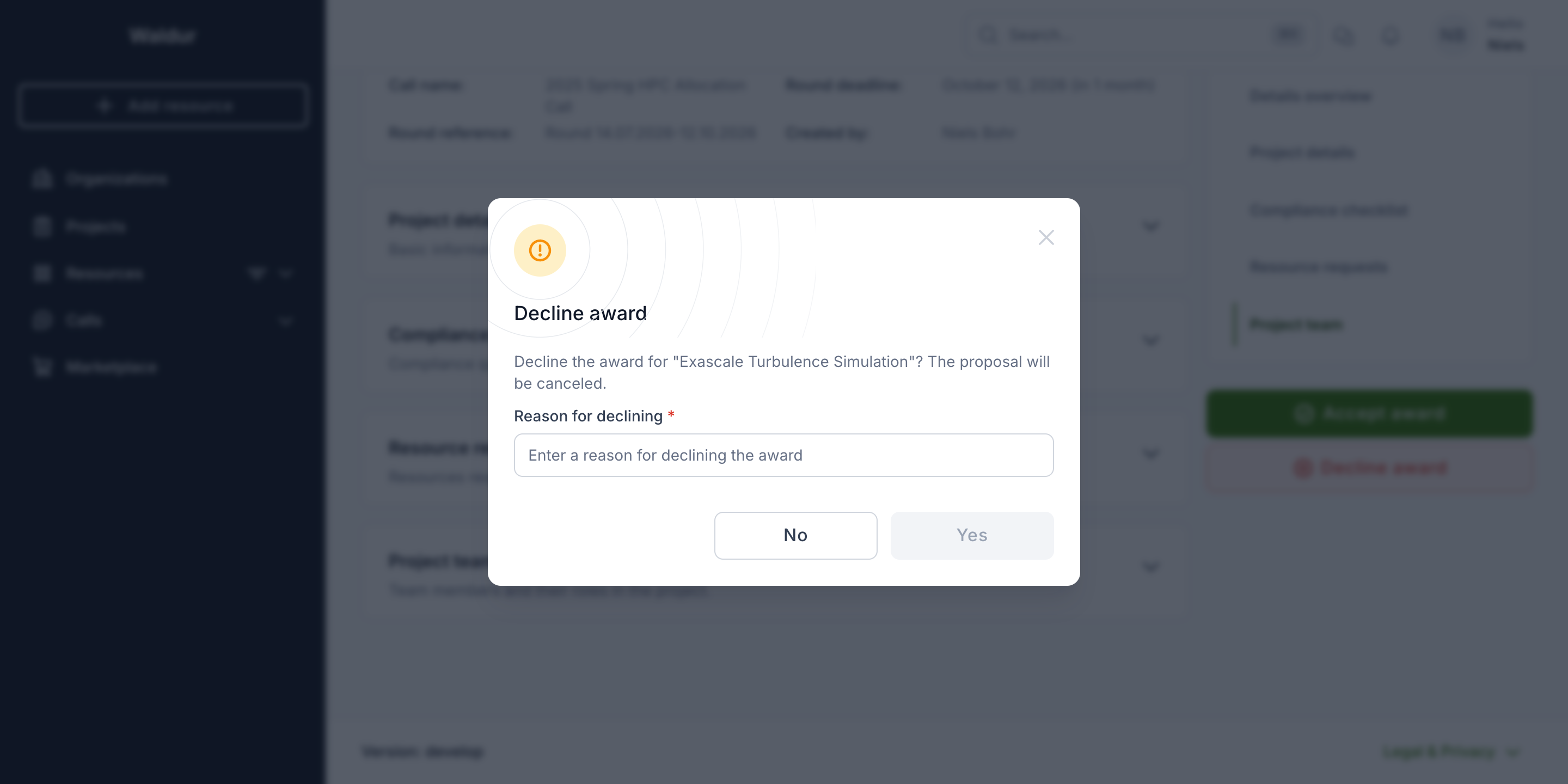Viewport: 1568px width, 784px height.
Task: Click the Marketplace cart icon
Action: 42,367
